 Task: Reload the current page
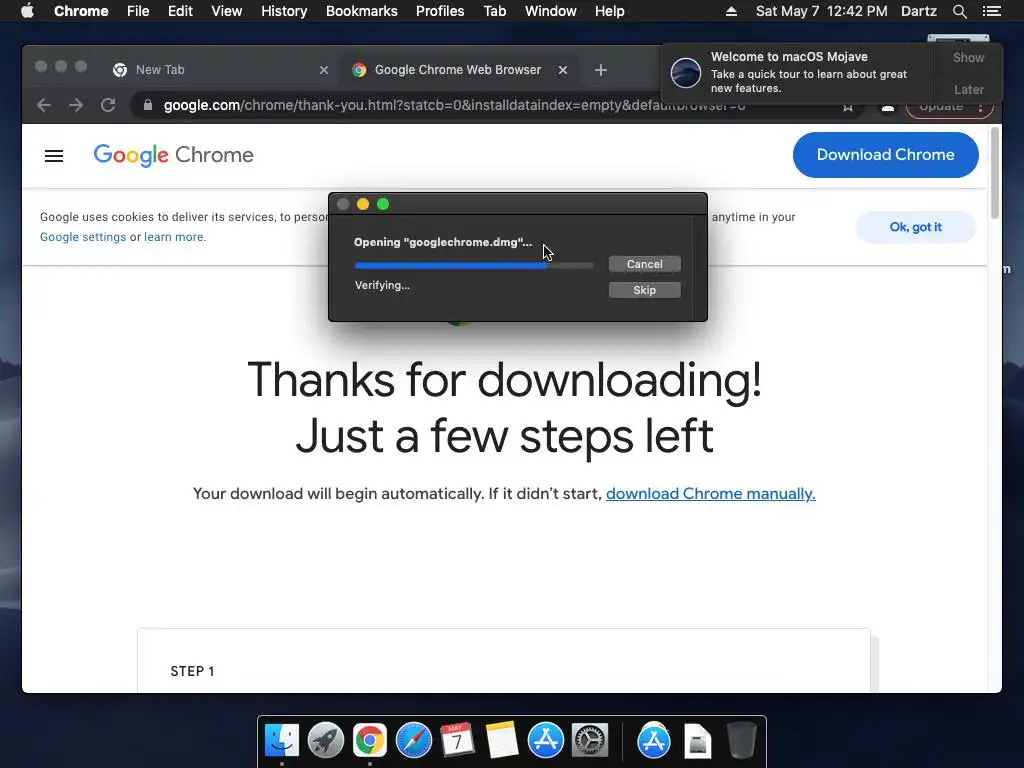tap(108, 105)
